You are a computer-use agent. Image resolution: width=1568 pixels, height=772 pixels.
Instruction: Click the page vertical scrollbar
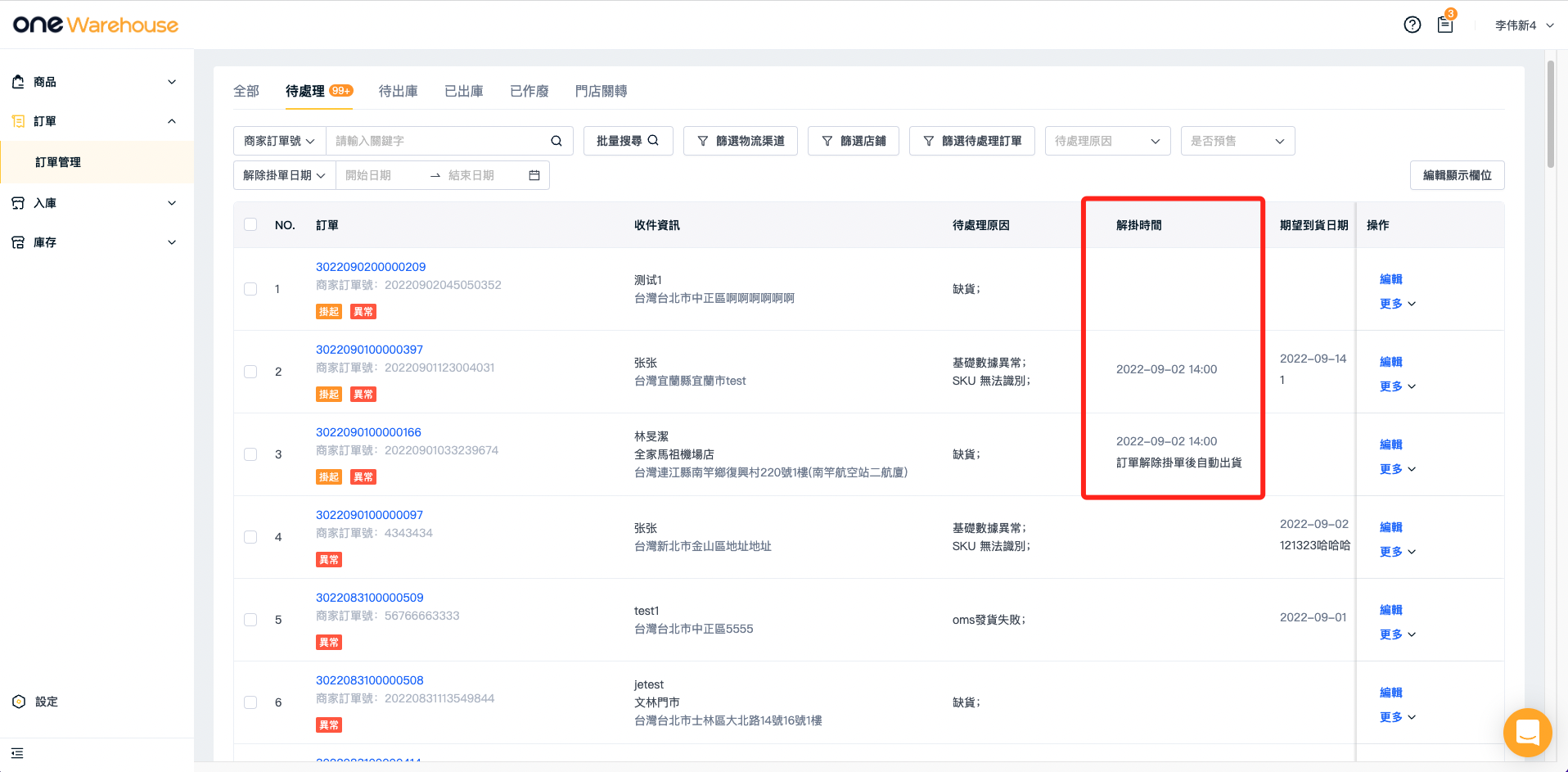pyautogui.click(x=1550, y=115)
